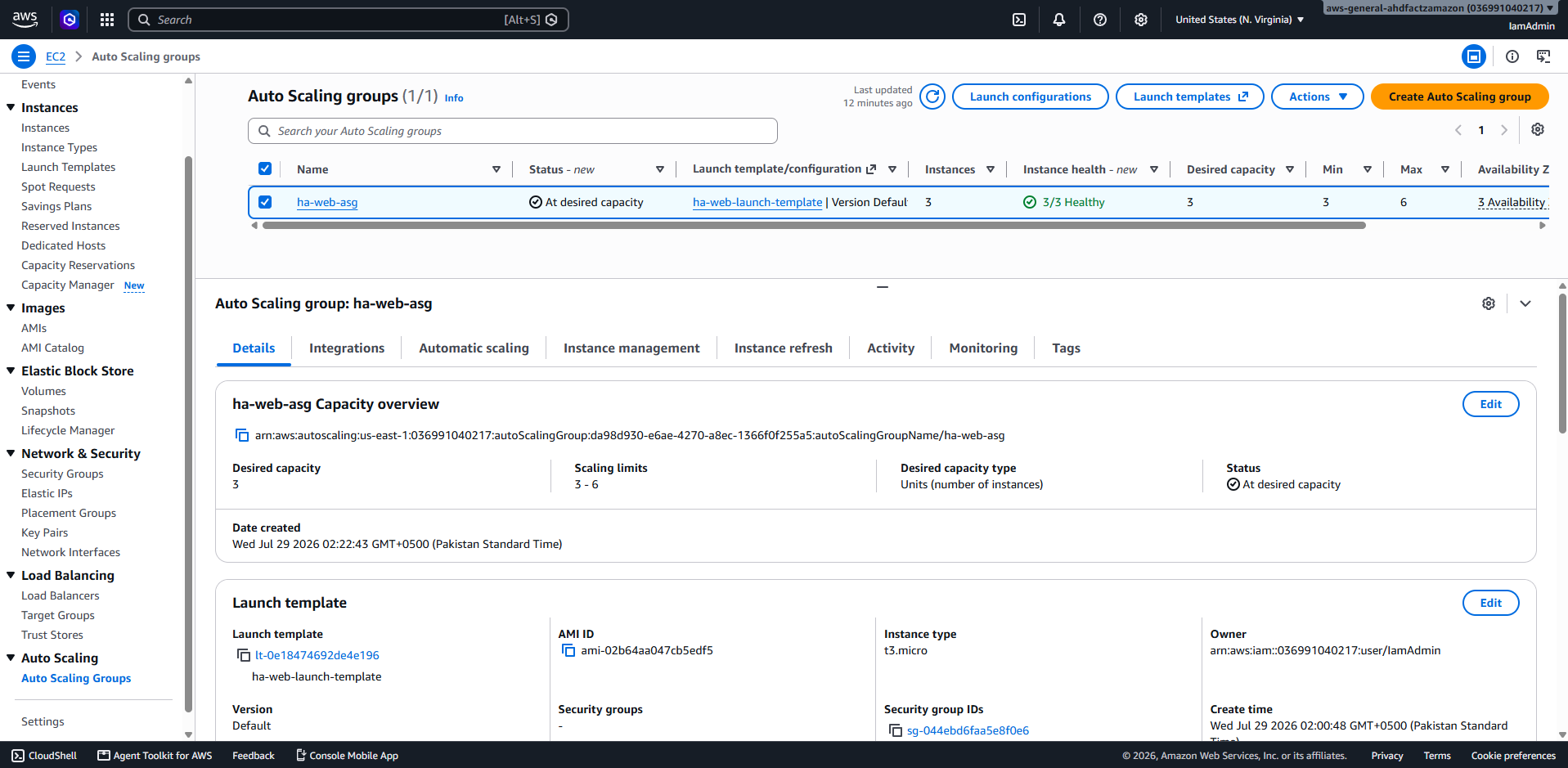Sort by the Desired capacity column
Image resolution: width=1568 pixels, height=768 pixels.
point(1290,169)
